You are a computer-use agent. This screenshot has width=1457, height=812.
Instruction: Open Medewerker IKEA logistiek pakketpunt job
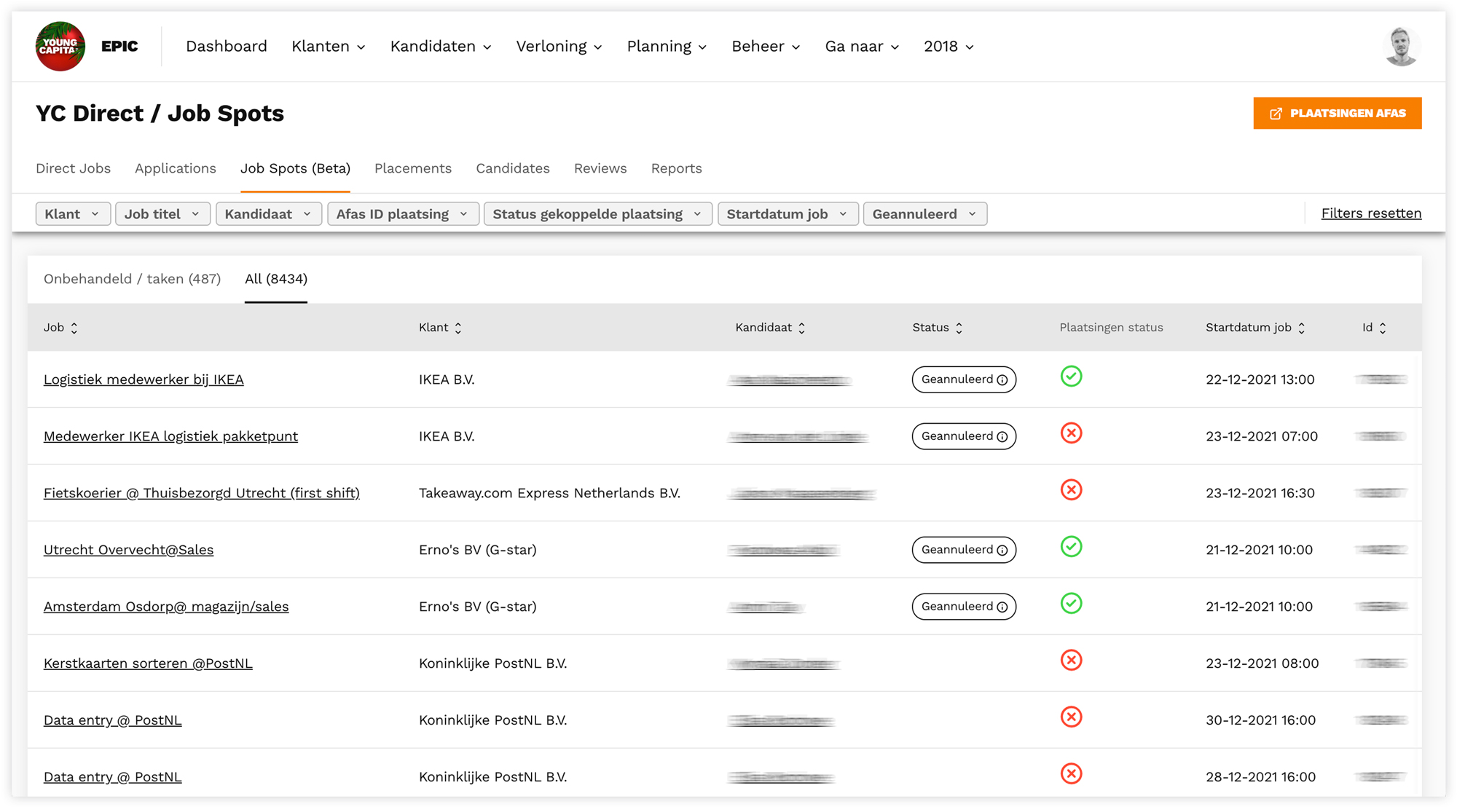click(170, 437)
